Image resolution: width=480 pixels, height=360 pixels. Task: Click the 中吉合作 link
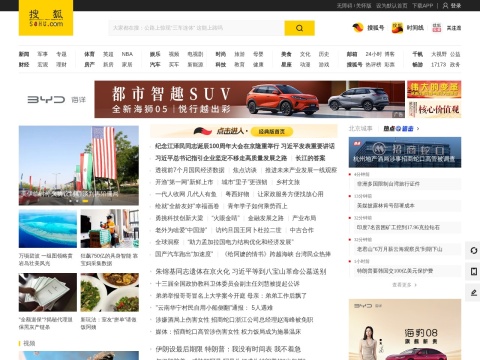click(302, 230)
